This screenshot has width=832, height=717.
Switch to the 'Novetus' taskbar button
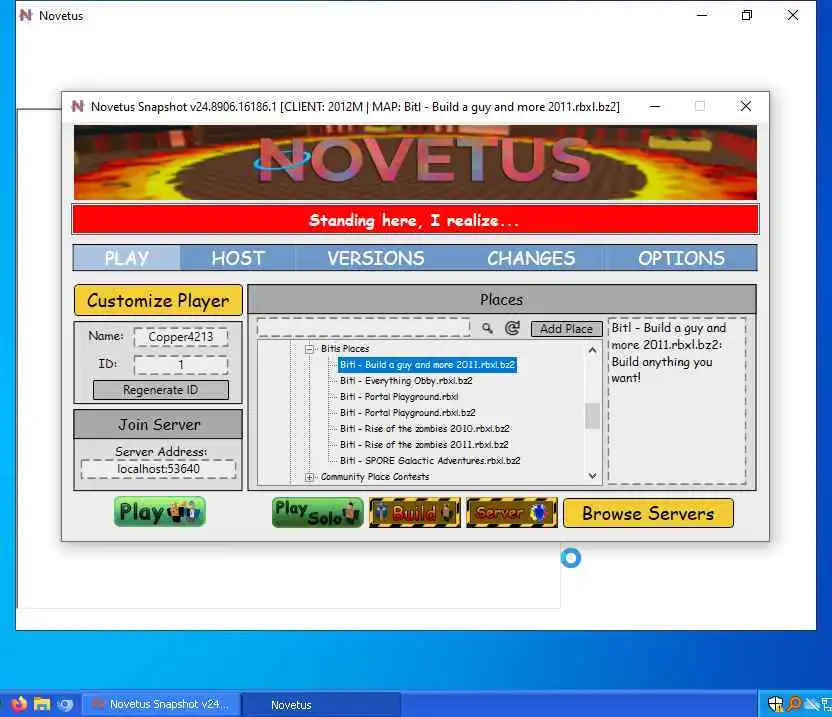[x=322, y=704]
